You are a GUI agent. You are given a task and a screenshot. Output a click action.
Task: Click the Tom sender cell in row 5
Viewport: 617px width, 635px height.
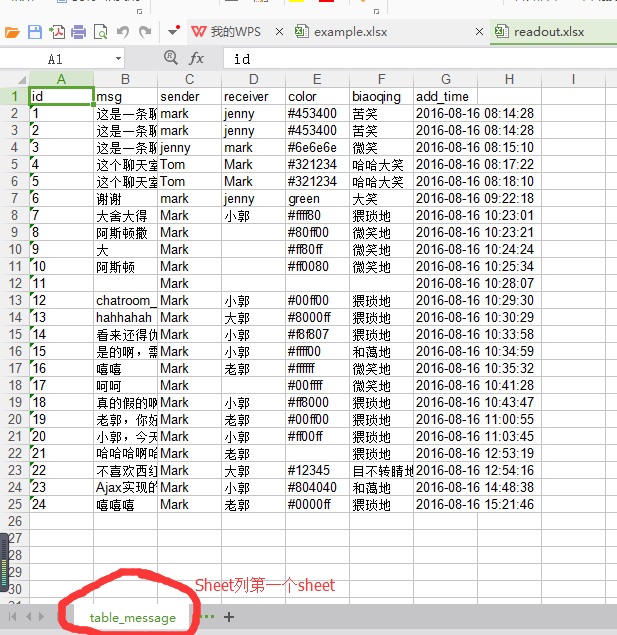point(189,165)
